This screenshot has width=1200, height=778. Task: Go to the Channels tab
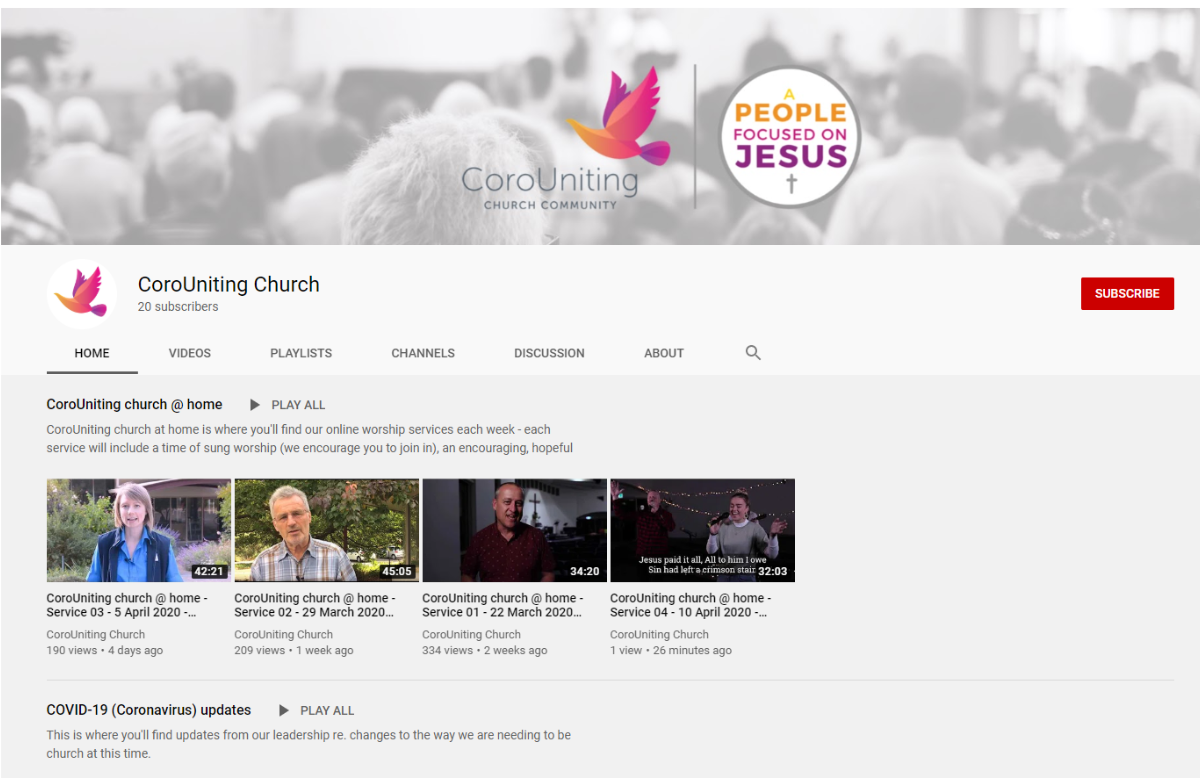(423, 353)
